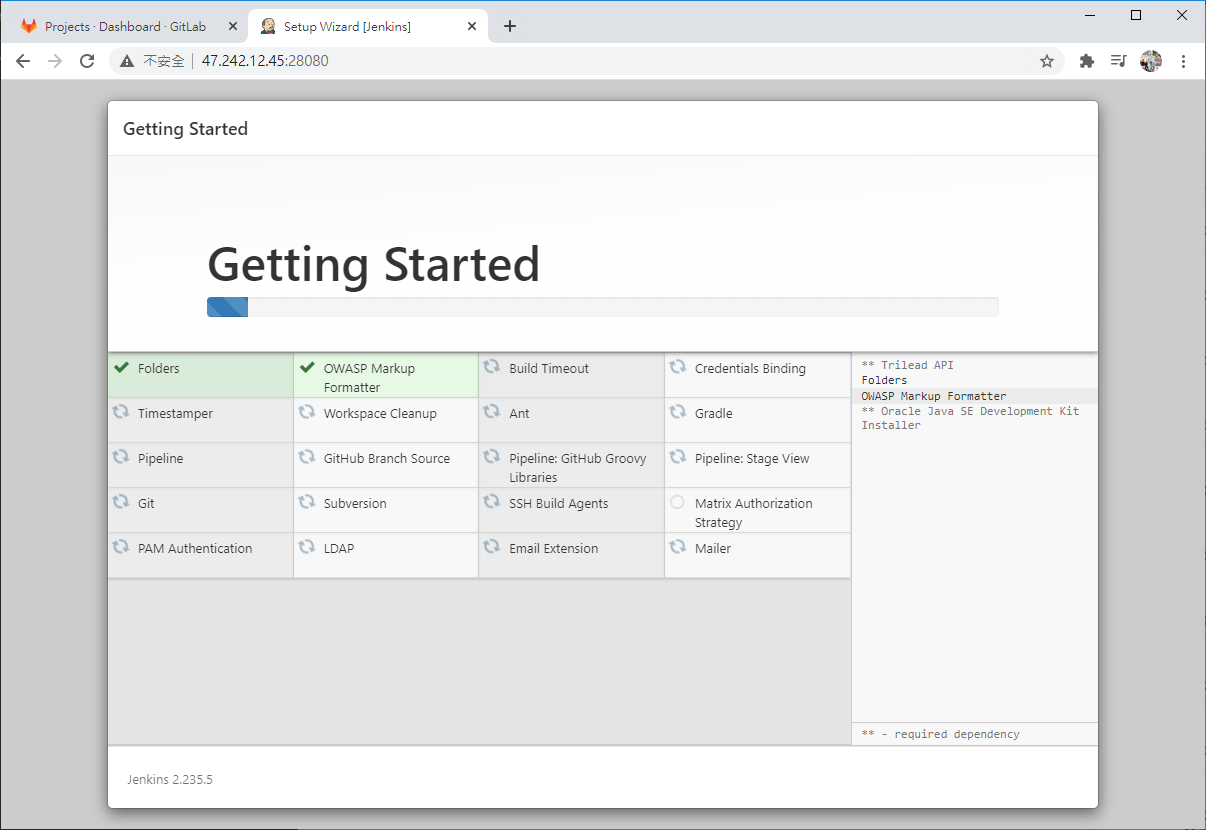The width and height of the screenshot is (1206, 830).
Task: Click the large Getting Started heading
Action: tap(373, 265)
